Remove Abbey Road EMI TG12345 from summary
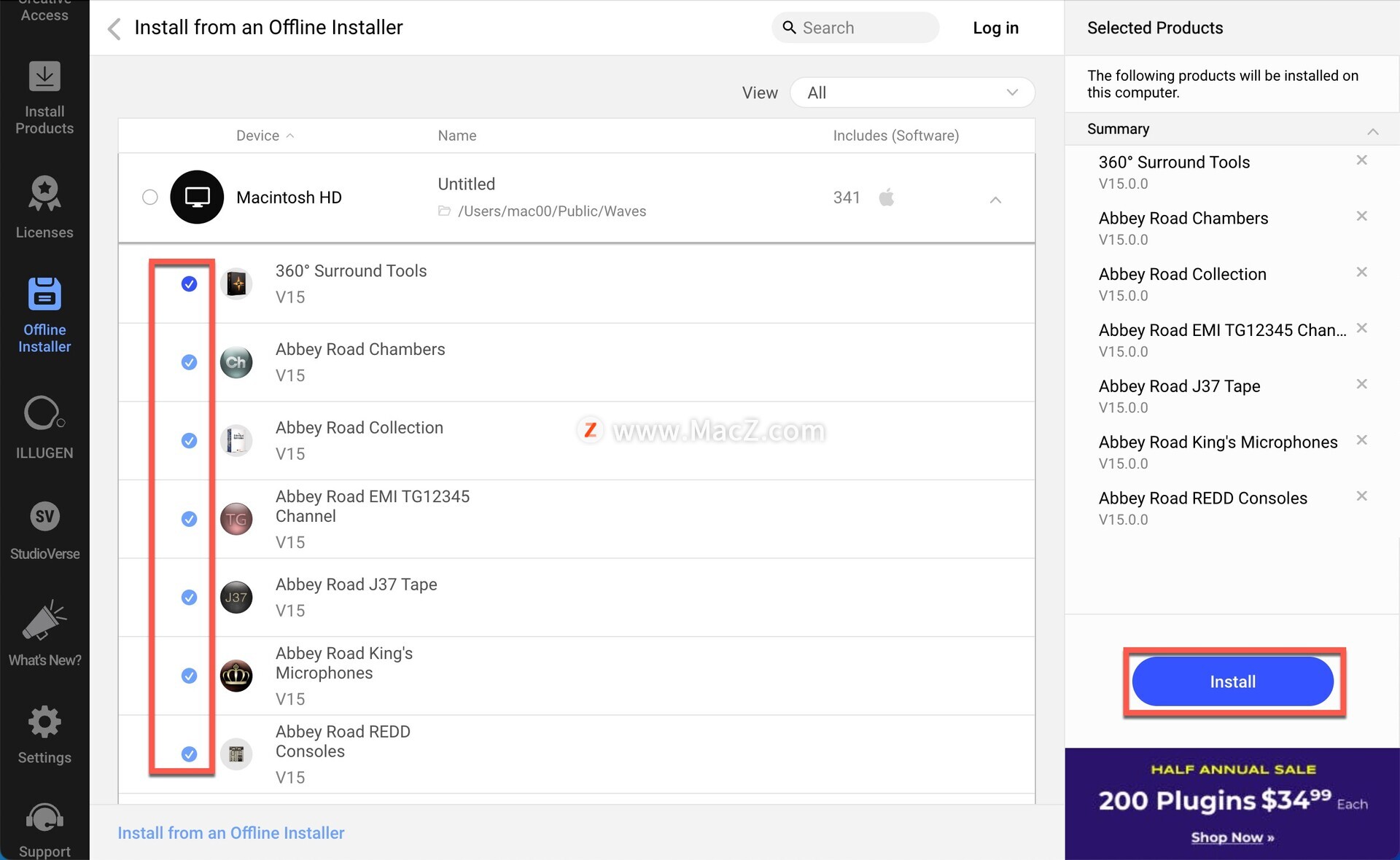This screenshot has width=1400, height=860. 1361,328
